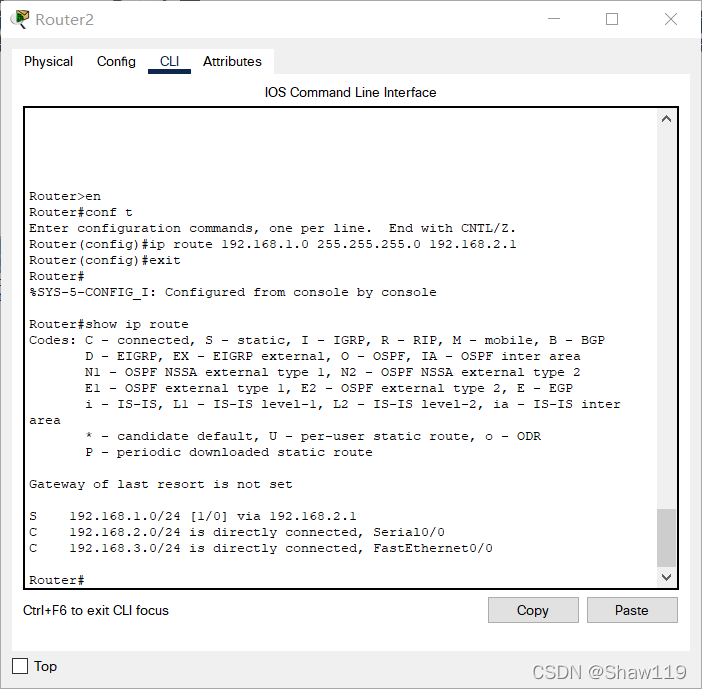Close the Router2 window
Image resolution: width=702 pixels, height=689 pixels.
(x=671, y=19)
